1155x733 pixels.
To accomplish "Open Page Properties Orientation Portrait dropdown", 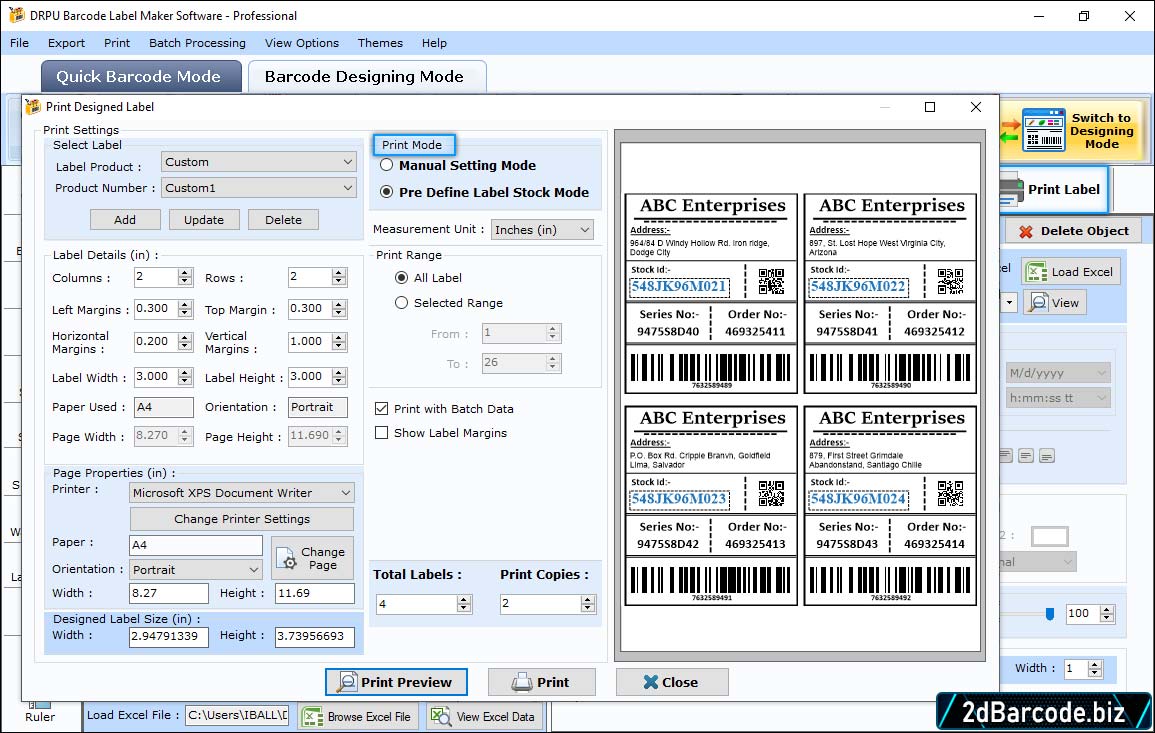I will coord(196,569).
